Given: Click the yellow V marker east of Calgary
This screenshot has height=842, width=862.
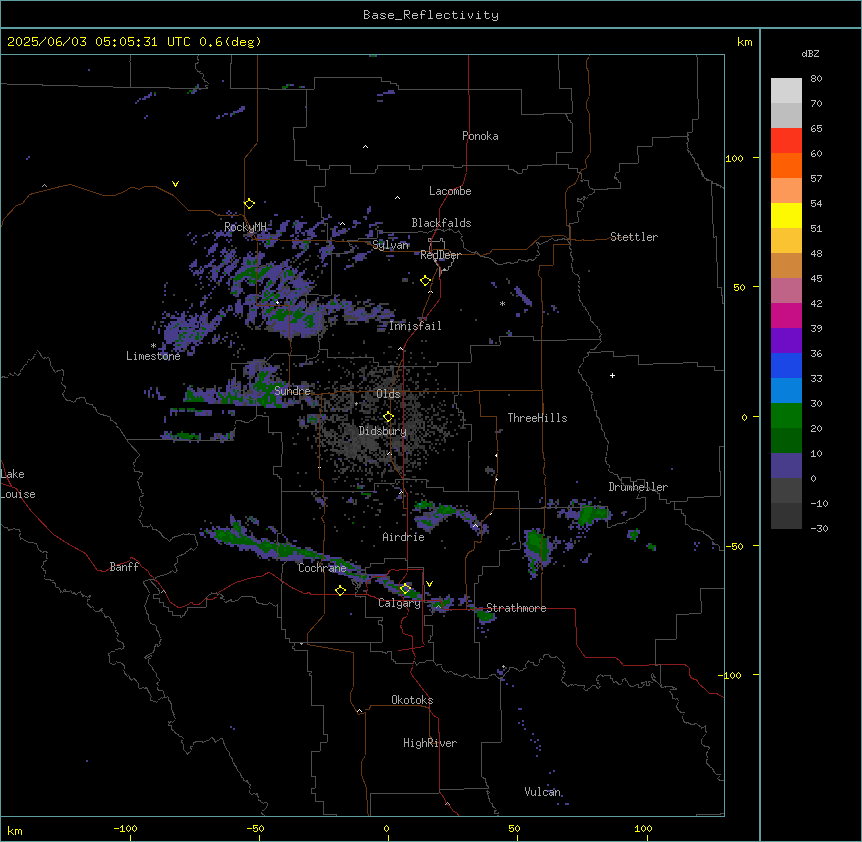Looking at the screenshot, I should pyautogui.click(x=429, y=584).
